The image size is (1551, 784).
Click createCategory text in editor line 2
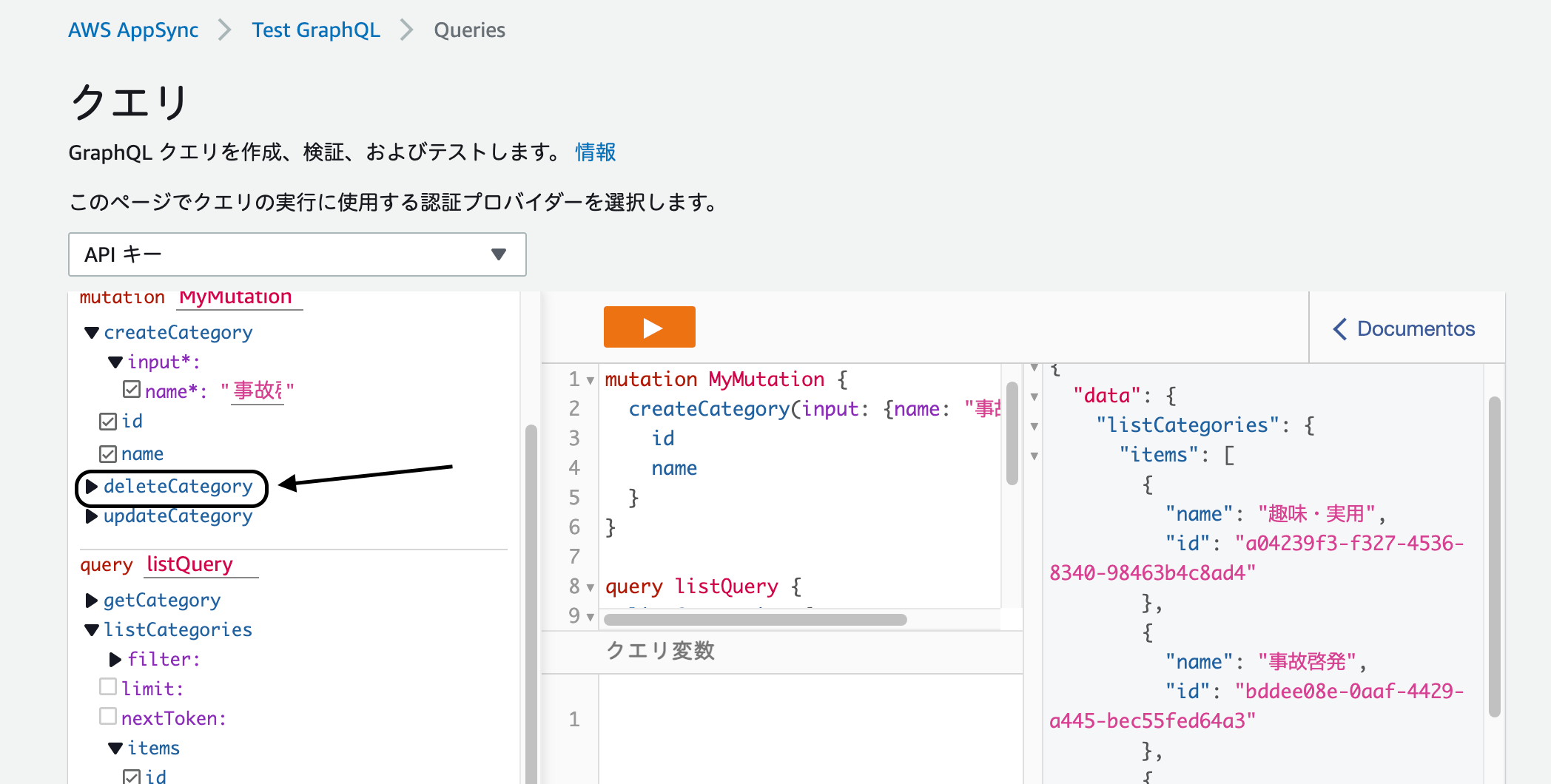tap(709, 409)
